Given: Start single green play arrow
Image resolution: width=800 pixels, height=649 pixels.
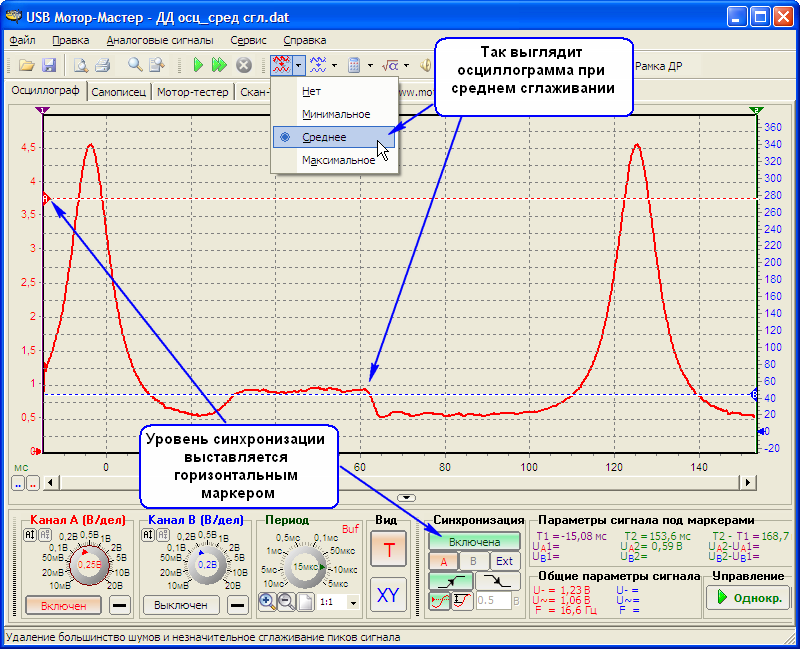Looking at the screenshot, I should pos(200,65).
